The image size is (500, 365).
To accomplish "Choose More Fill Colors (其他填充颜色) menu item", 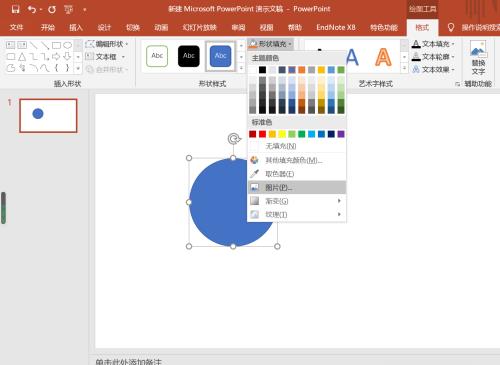I will [x=297, y=160].
